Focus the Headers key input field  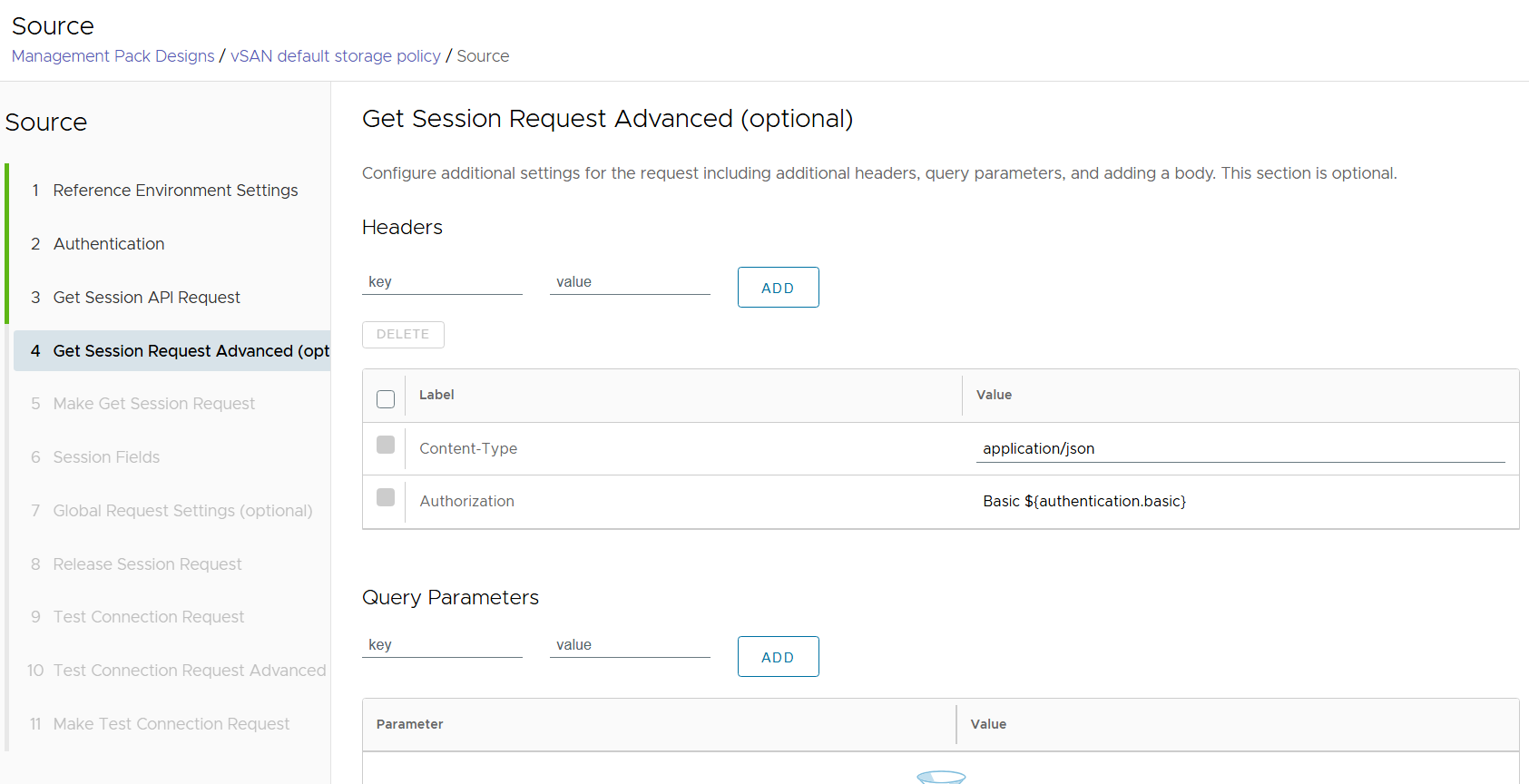coord(442,282)
